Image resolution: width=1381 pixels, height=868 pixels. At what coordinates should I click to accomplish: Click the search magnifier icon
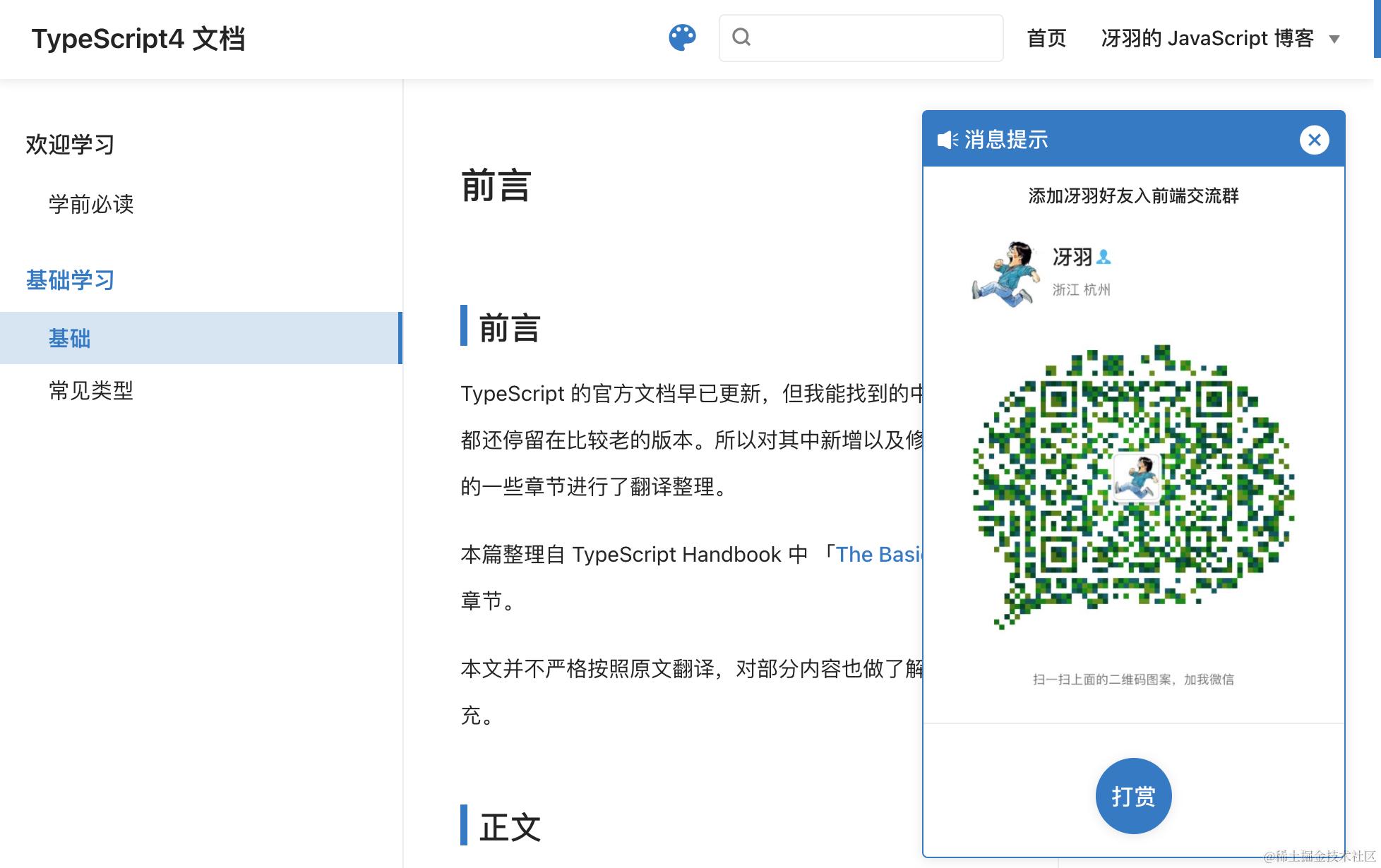[741, 37]
